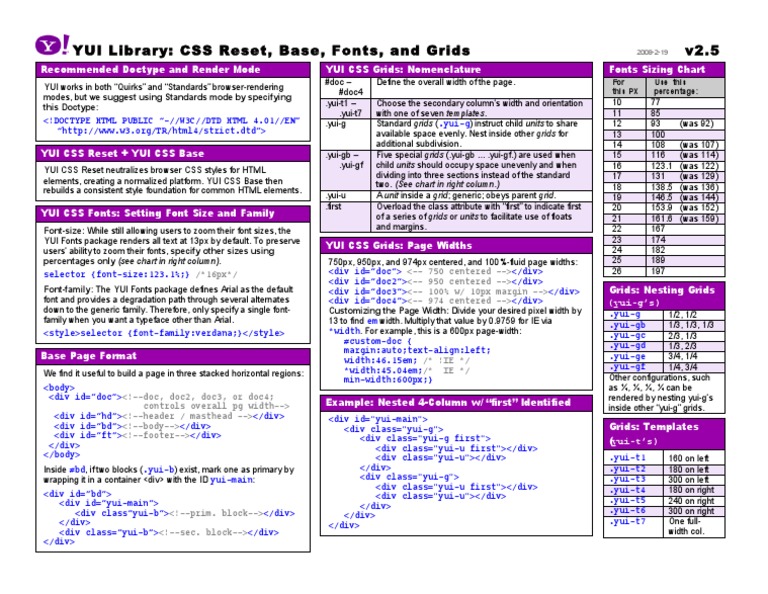Click 'YUI CSS Fonts: Setting Font Size and Family' heading
768x594 pixels.
(158, 214)
